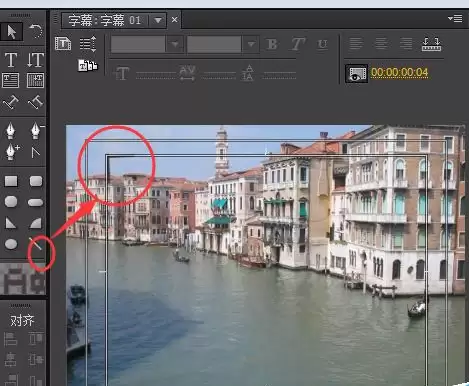
Task: Close the 字幕 01 tab
Action: coord(174,20)
